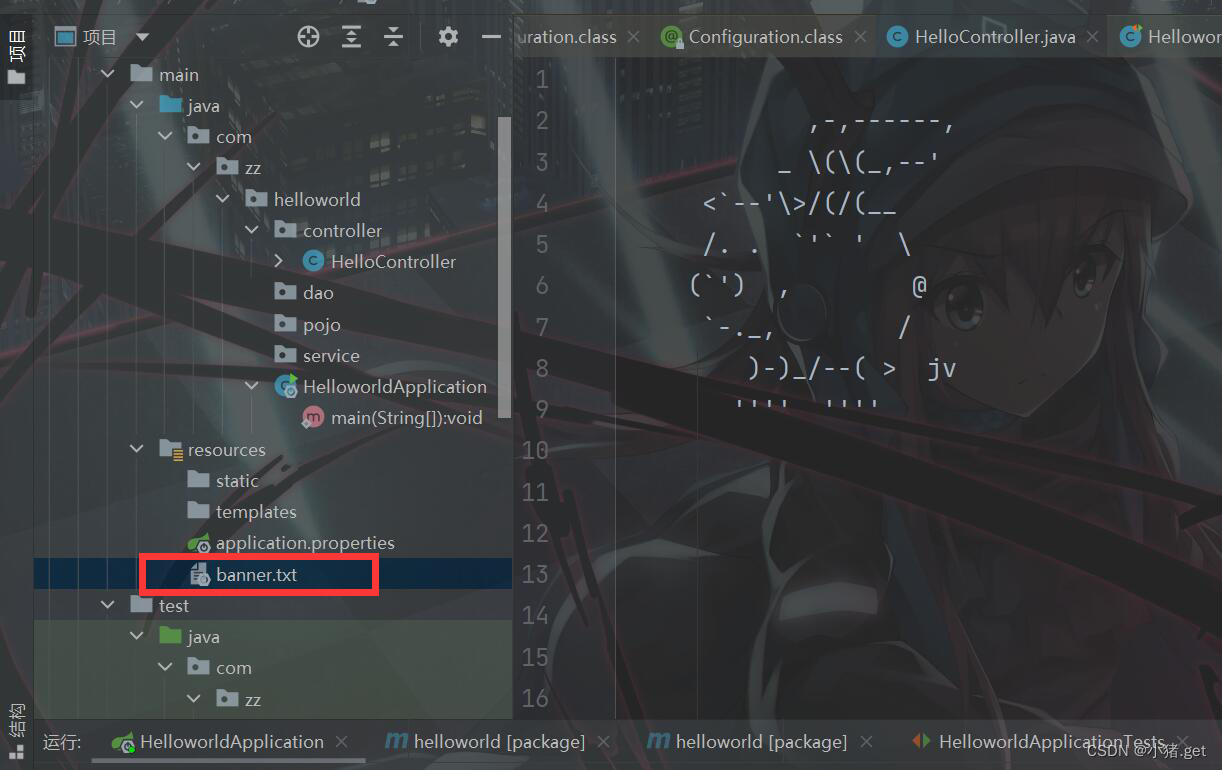Open the templates folder
The width and height of the screenshot is (1222, 770).
coord(256,511)
